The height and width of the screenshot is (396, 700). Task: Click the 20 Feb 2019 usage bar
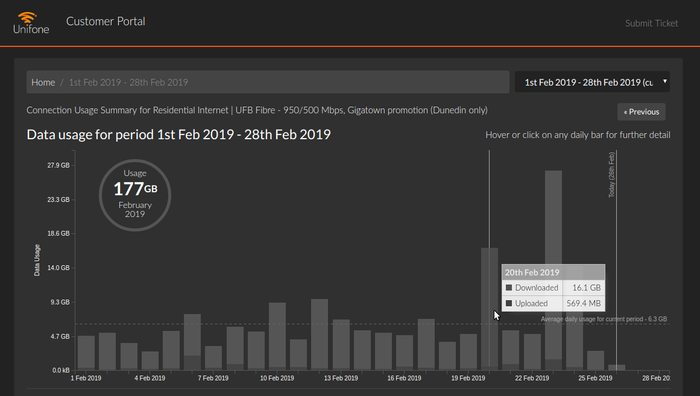489,309
